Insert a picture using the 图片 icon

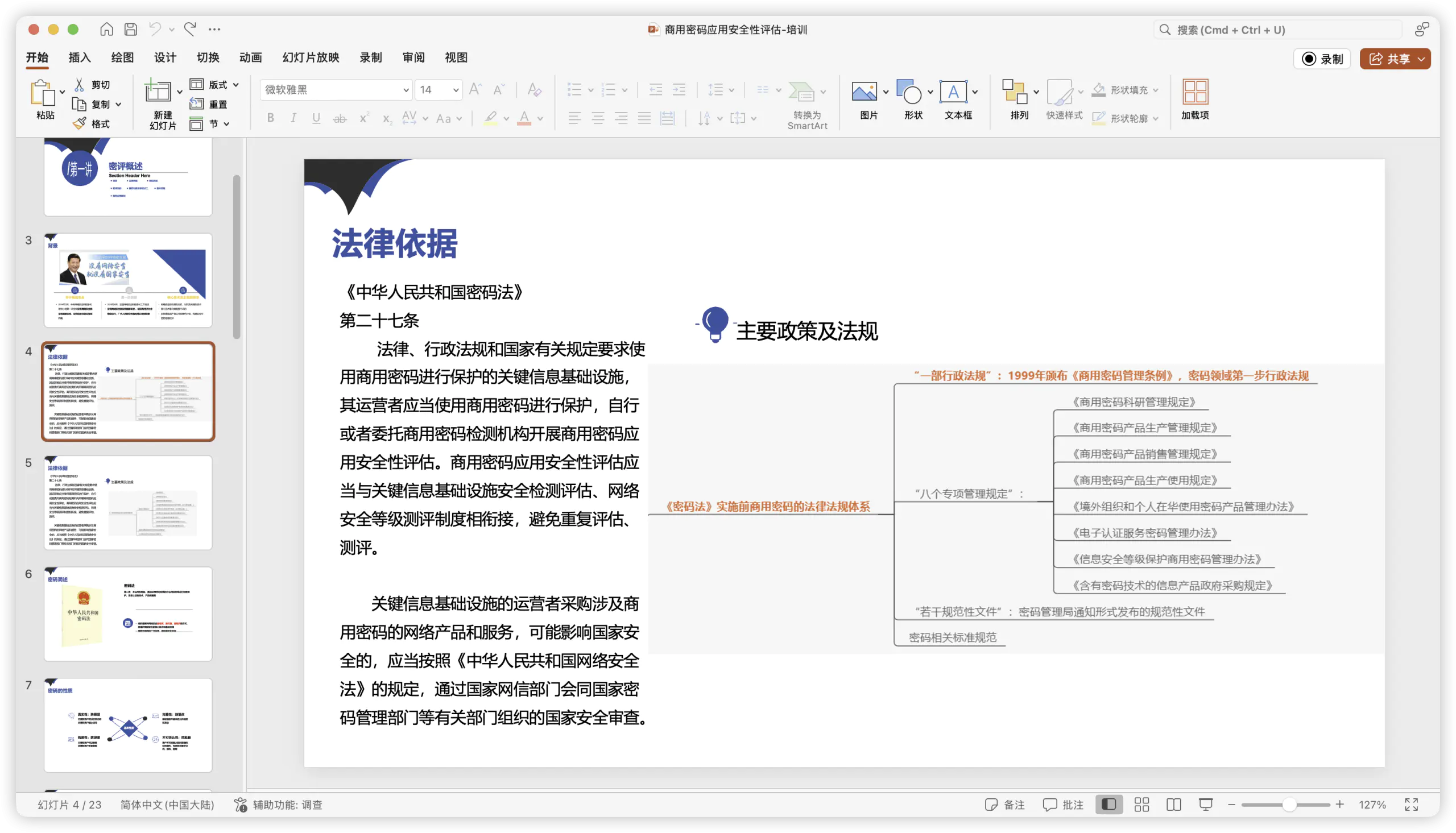tap(864, 92)
